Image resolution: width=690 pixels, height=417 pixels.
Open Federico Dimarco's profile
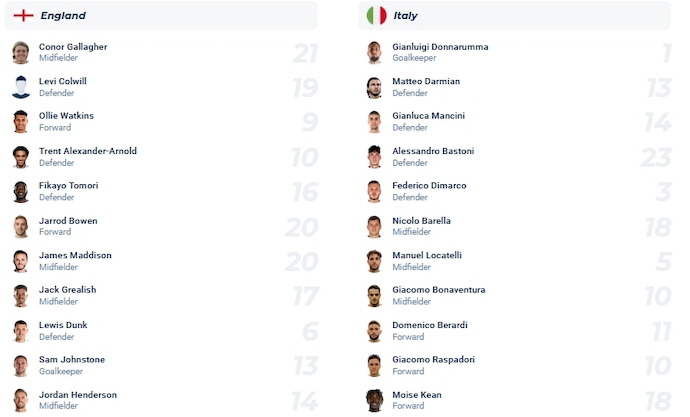click(429, 186)
